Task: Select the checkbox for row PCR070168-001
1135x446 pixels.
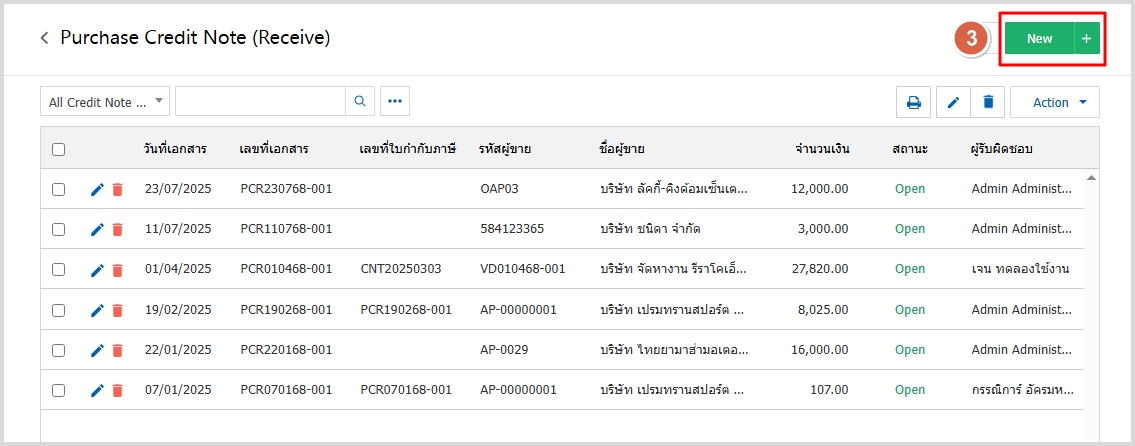Action: pos(59,390)
